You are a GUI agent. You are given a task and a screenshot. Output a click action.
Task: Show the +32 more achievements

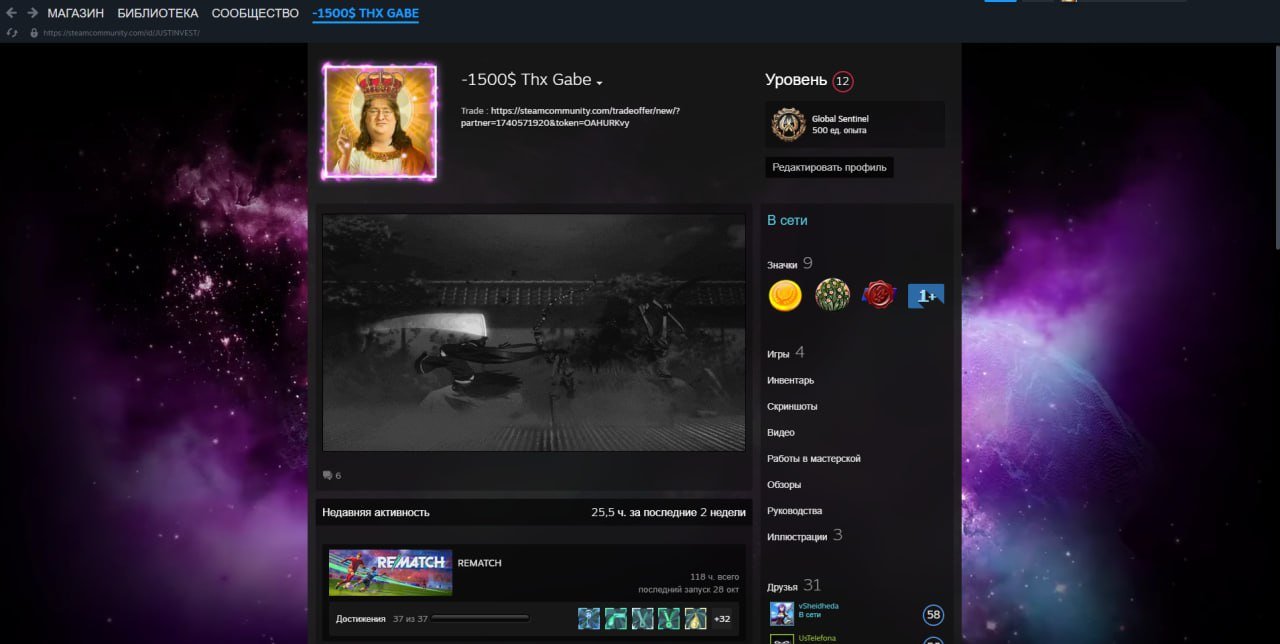[x=721, y=619]
